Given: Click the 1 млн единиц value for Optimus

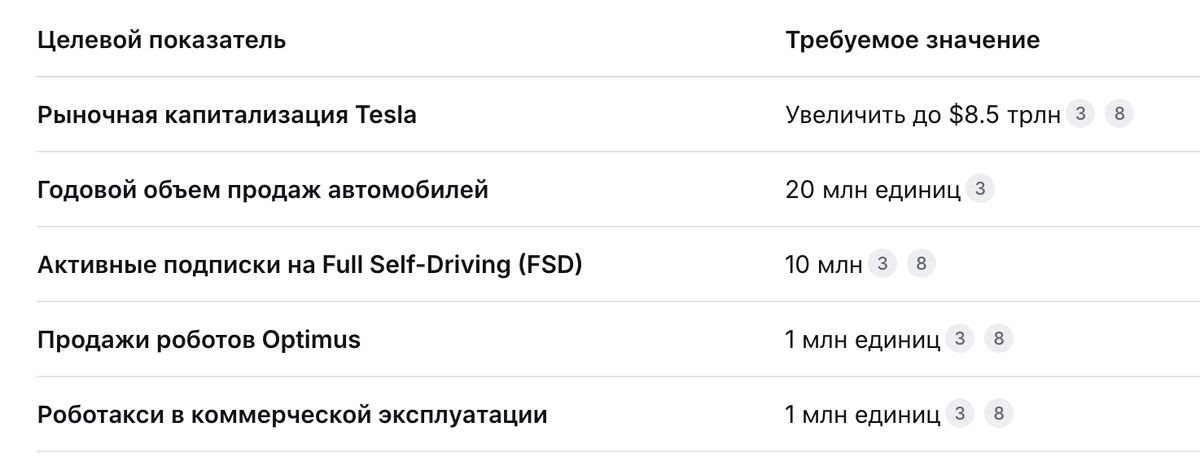Looking at the screenshot, I should point(863,340).
